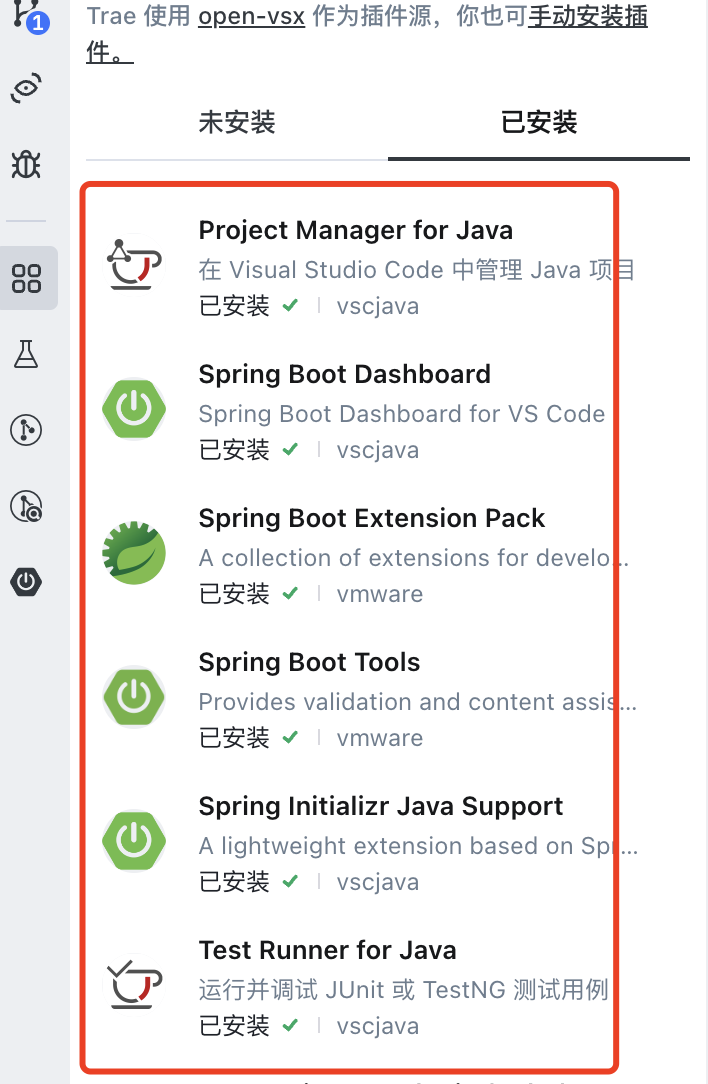Switch to the 未安装 tab

[236, 122]
